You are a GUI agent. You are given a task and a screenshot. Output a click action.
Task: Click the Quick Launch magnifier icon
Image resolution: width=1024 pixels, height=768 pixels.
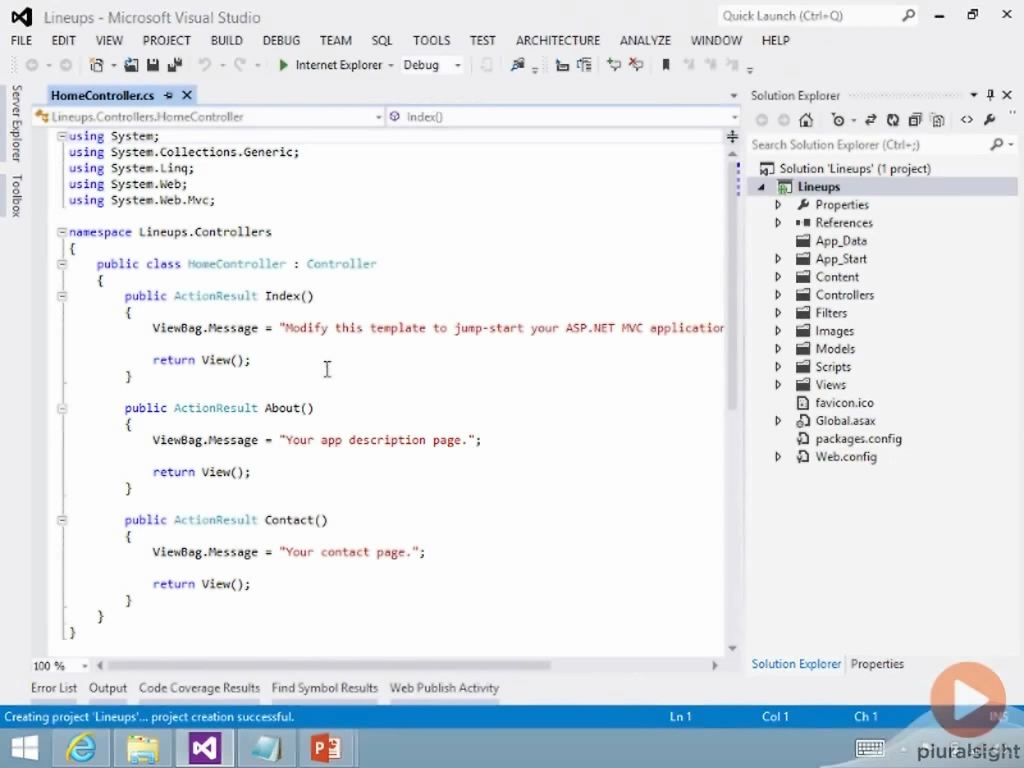908,15
